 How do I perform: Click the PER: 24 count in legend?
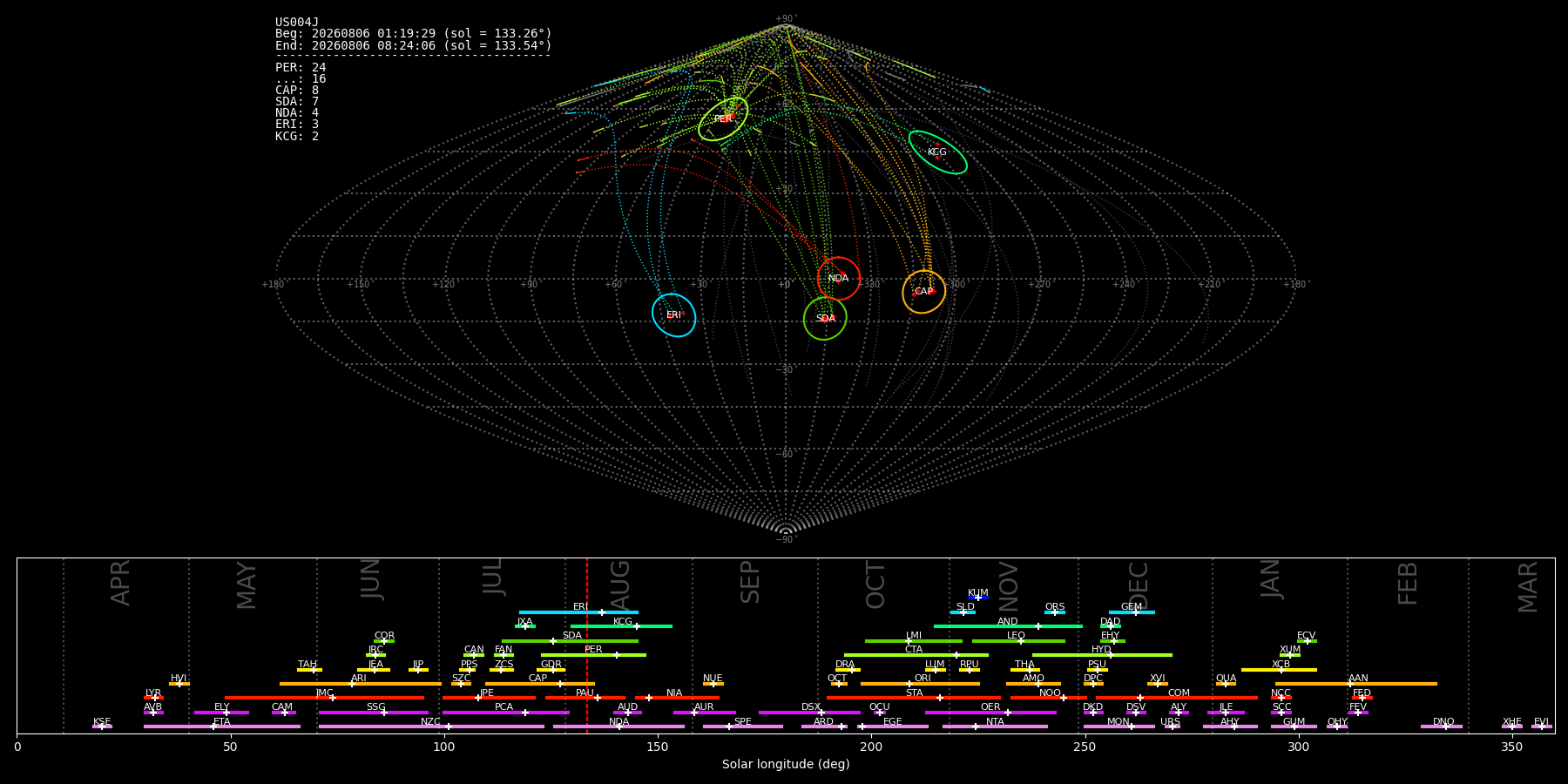pos(301,68)
